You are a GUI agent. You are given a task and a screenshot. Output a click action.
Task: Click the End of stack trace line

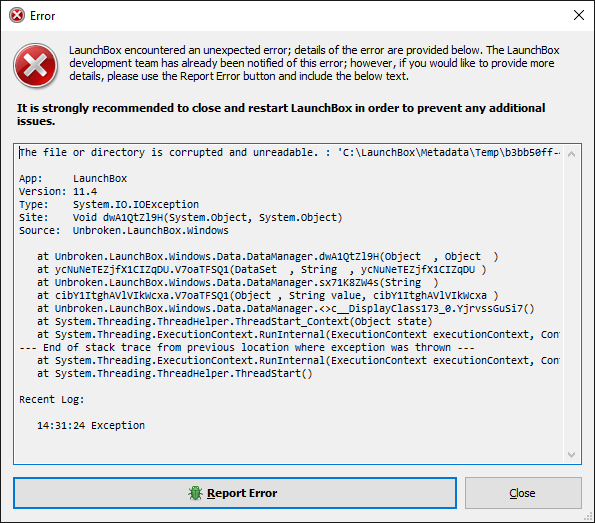click(247, 347)
